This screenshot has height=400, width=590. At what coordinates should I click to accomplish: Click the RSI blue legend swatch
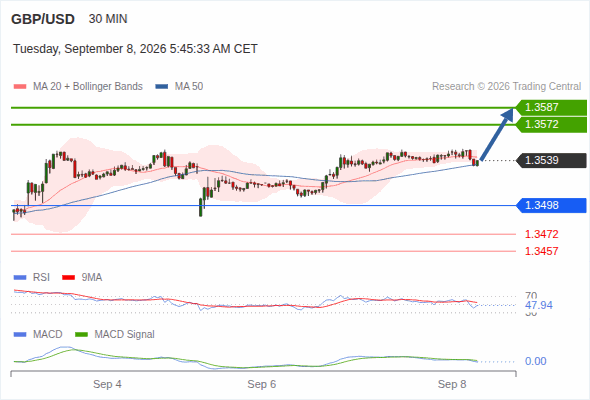tap(20, 278)
